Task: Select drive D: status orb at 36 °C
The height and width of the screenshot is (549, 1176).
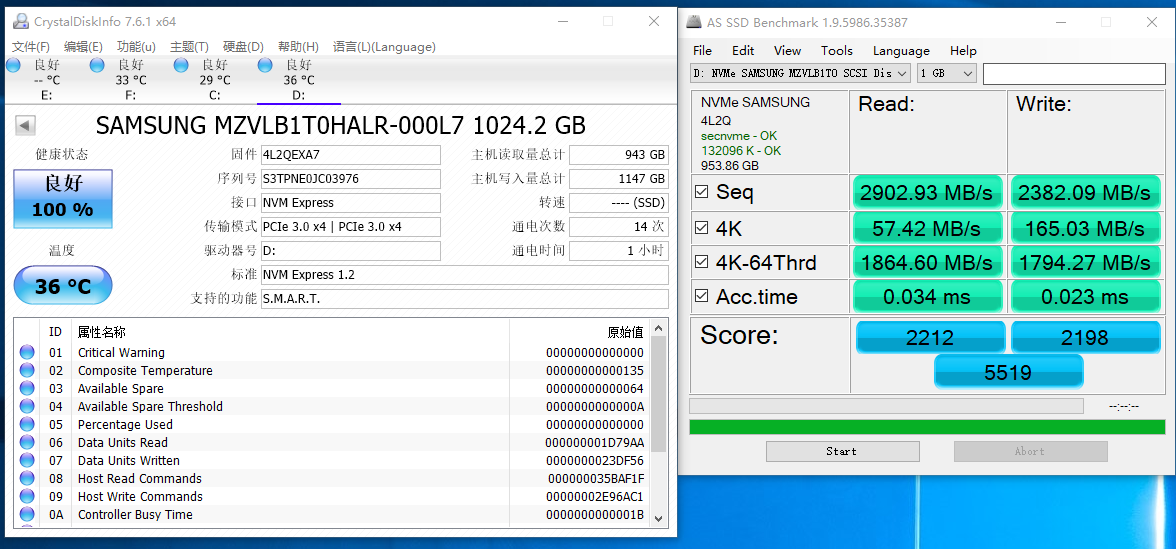Action: pyautogui.click(x=265, y=65)
